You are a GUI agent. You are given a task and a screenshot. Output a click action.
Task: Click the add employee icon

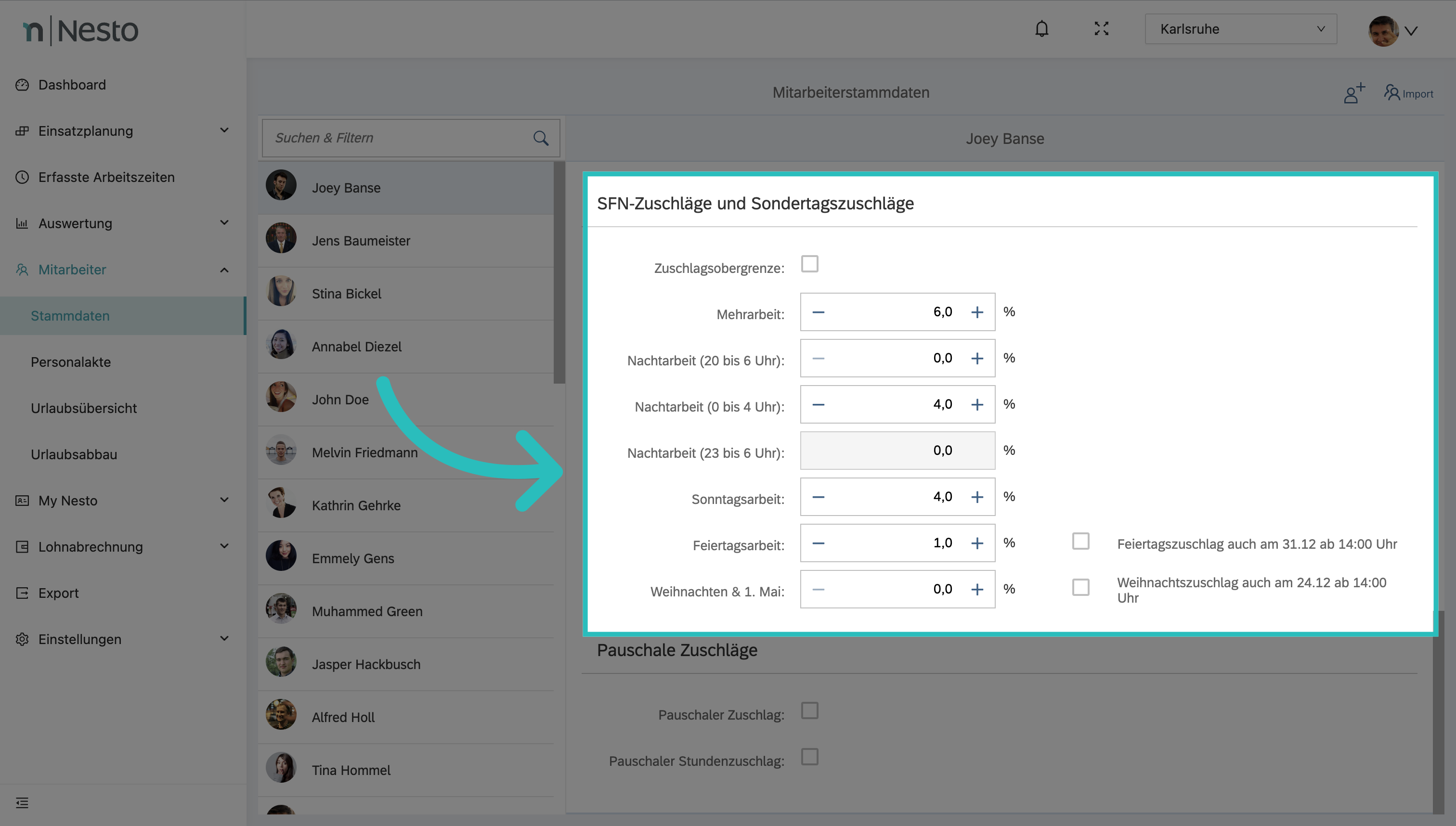click(1354, 93)
